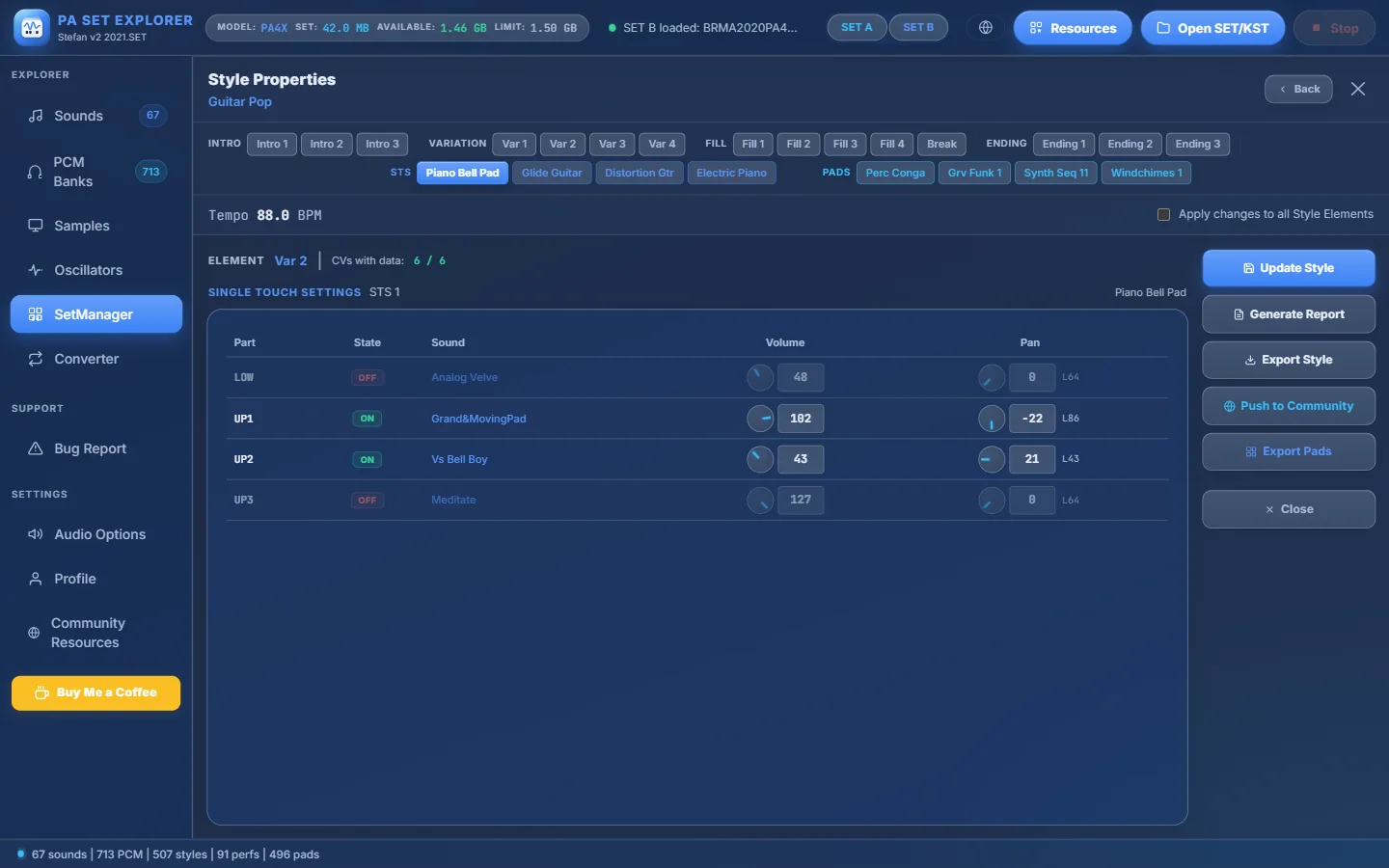Click the Back button
This screenshot has width=1389, height=868.
pos(1298,89)
